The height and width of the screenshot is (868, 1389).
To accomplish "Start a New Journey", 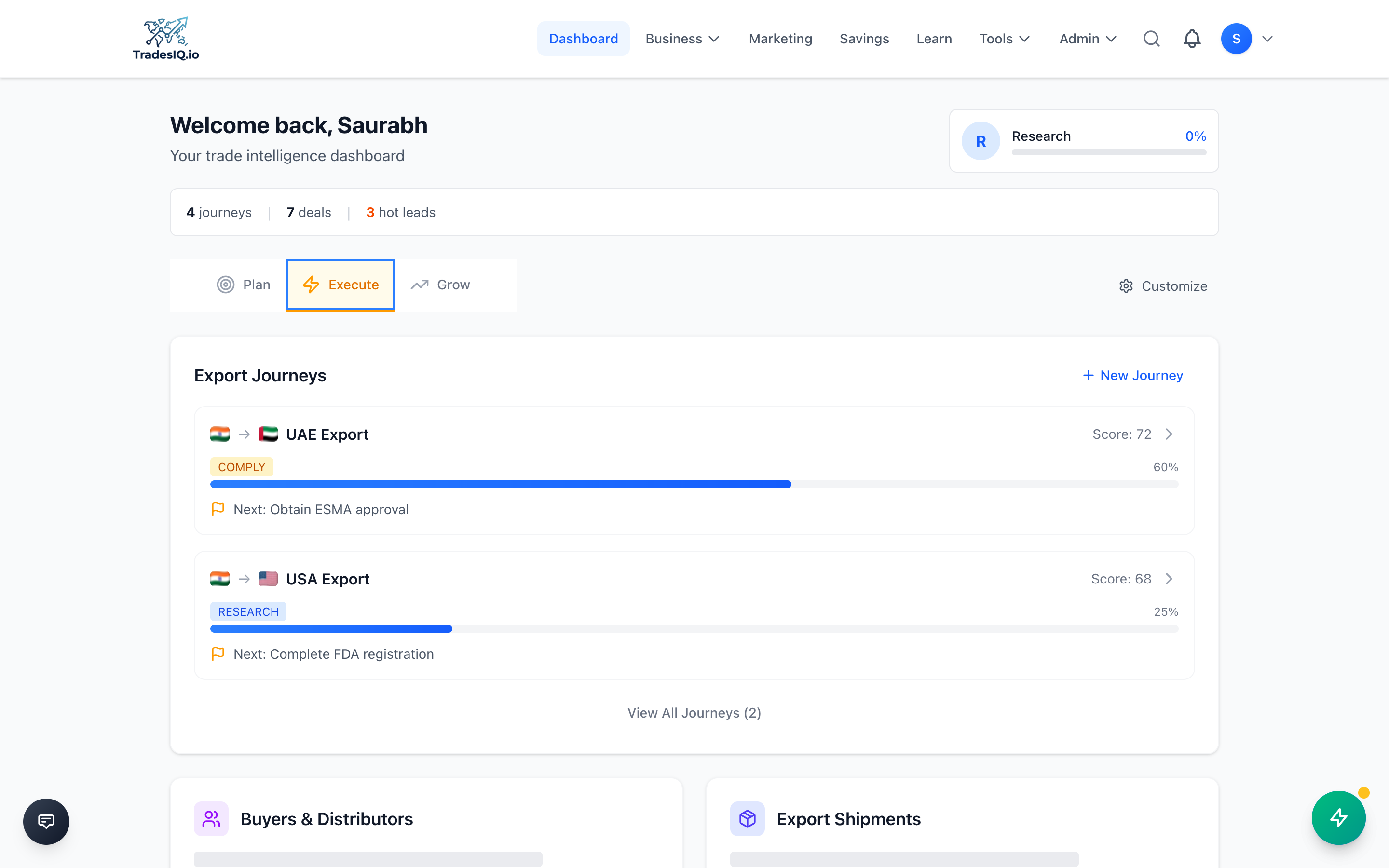I will (1132, 376).
